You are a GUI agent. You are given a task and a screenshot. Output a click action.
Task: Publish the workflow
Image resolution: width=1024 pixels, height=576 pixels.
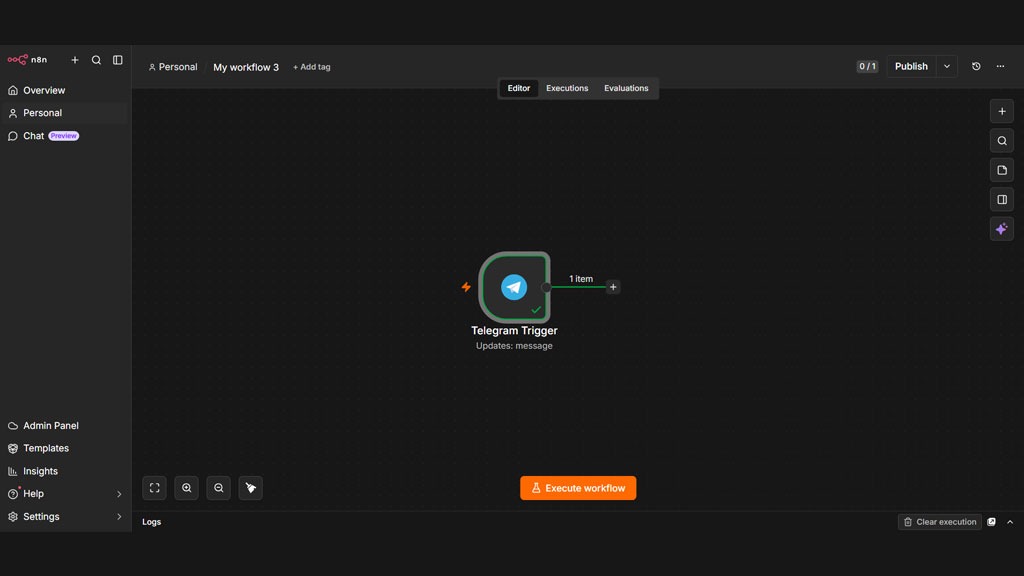point(911,66)
